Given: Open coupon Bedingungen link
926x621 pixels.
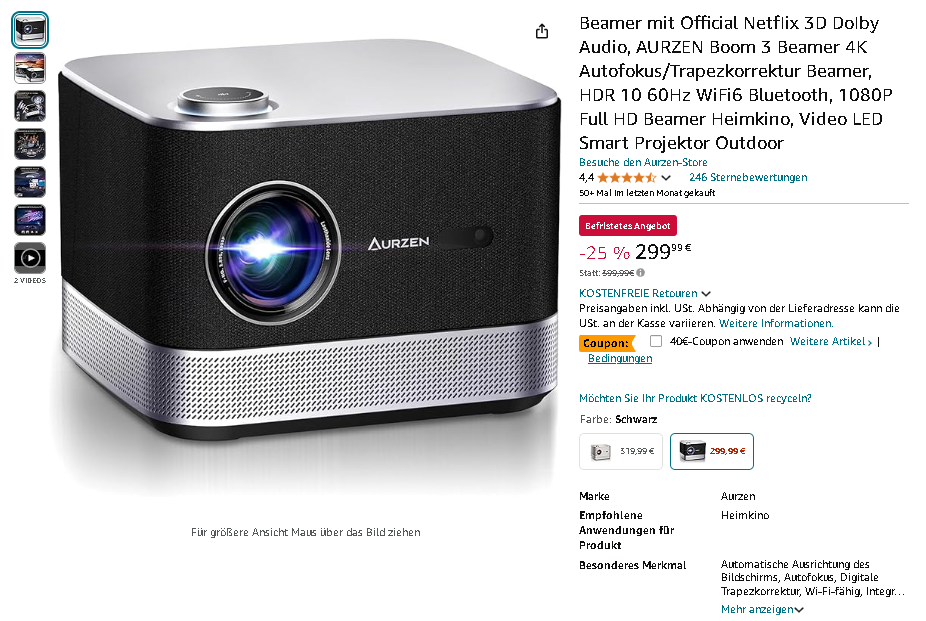Looking at the screenshot, I should (x=620, y=358).
